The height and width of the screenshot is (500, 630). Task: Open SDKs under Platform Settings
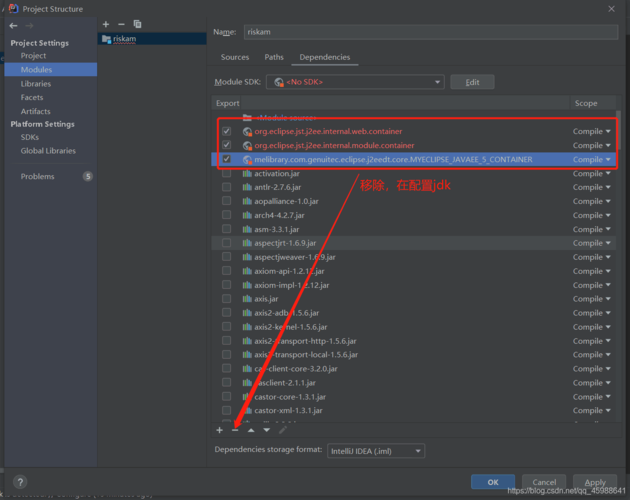tap(30, 137)
